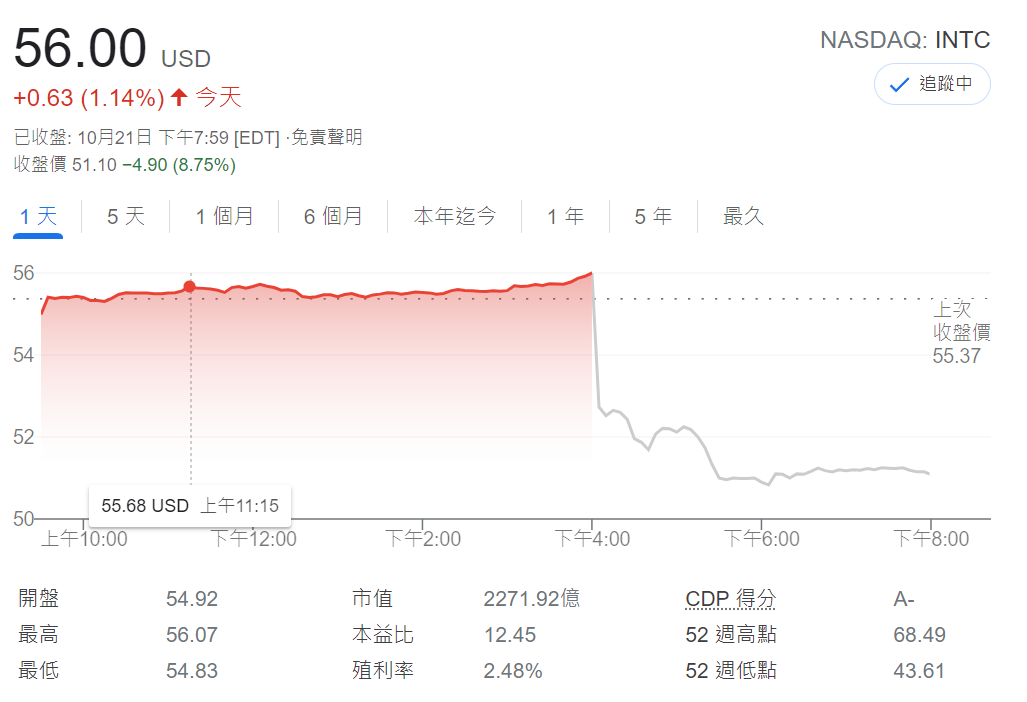
Task: Click the red up arrow icon
Action: (x=179, y=97)
